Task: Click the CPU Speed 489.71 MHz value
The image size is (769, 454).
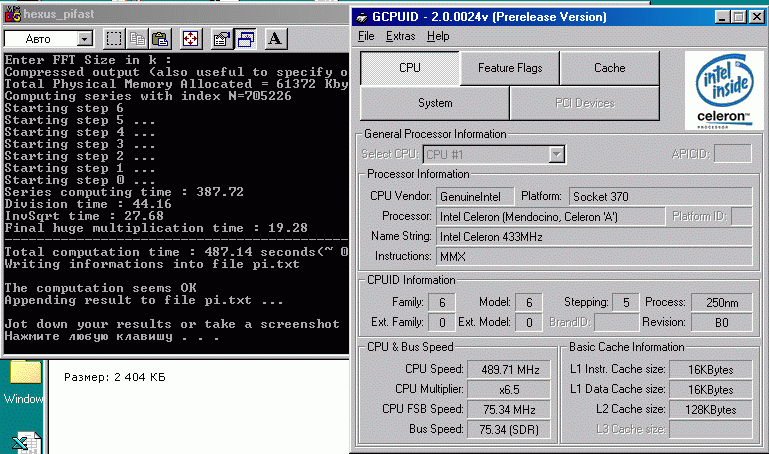Action: click(x=509, y=370)
